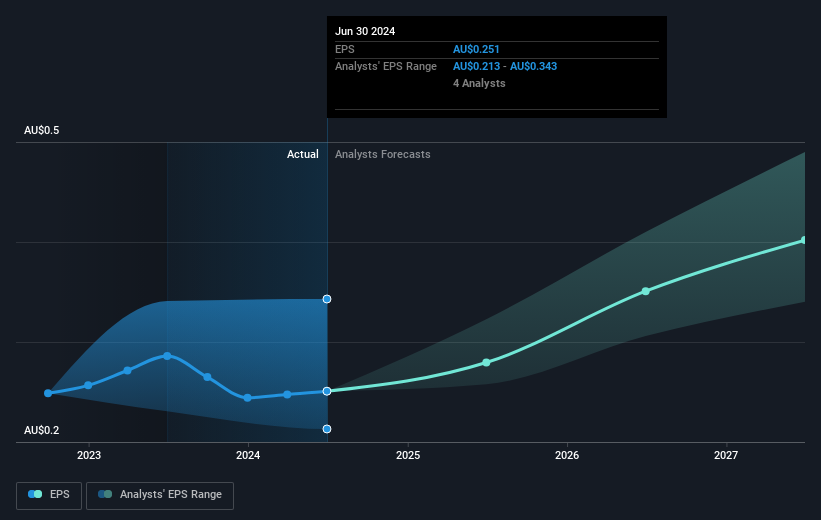Click the tooltip date Jun 30 2024
The height and width of the screenshot is (520, 821).
(365, 31)
